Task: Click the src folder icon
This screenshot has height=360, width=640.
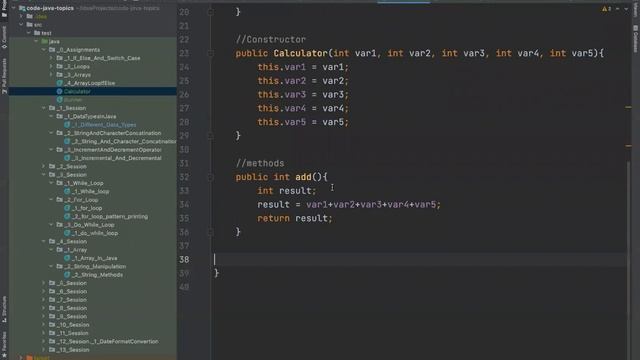Action: [29, 24]
